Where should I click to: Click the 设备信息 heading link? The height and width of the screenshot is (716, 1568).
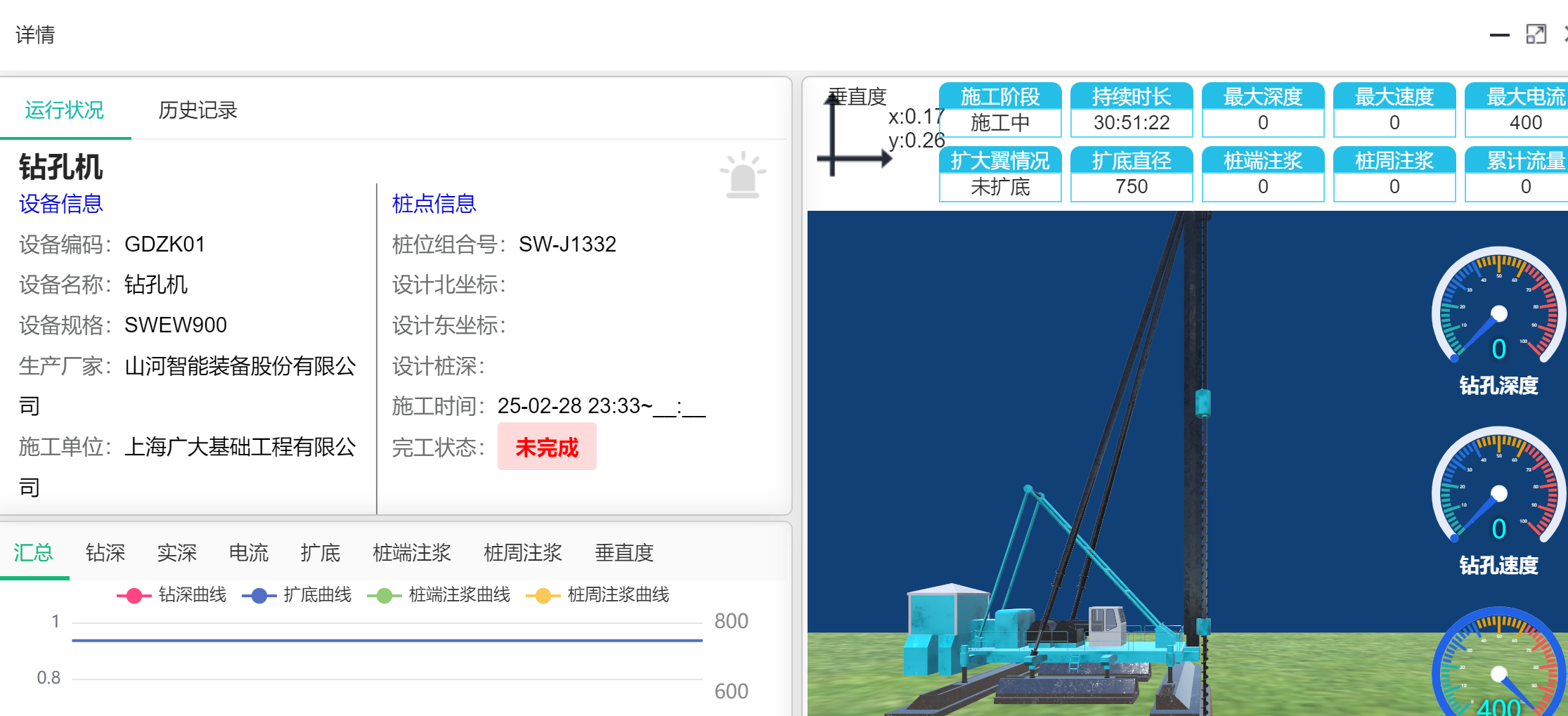[61, 204]
